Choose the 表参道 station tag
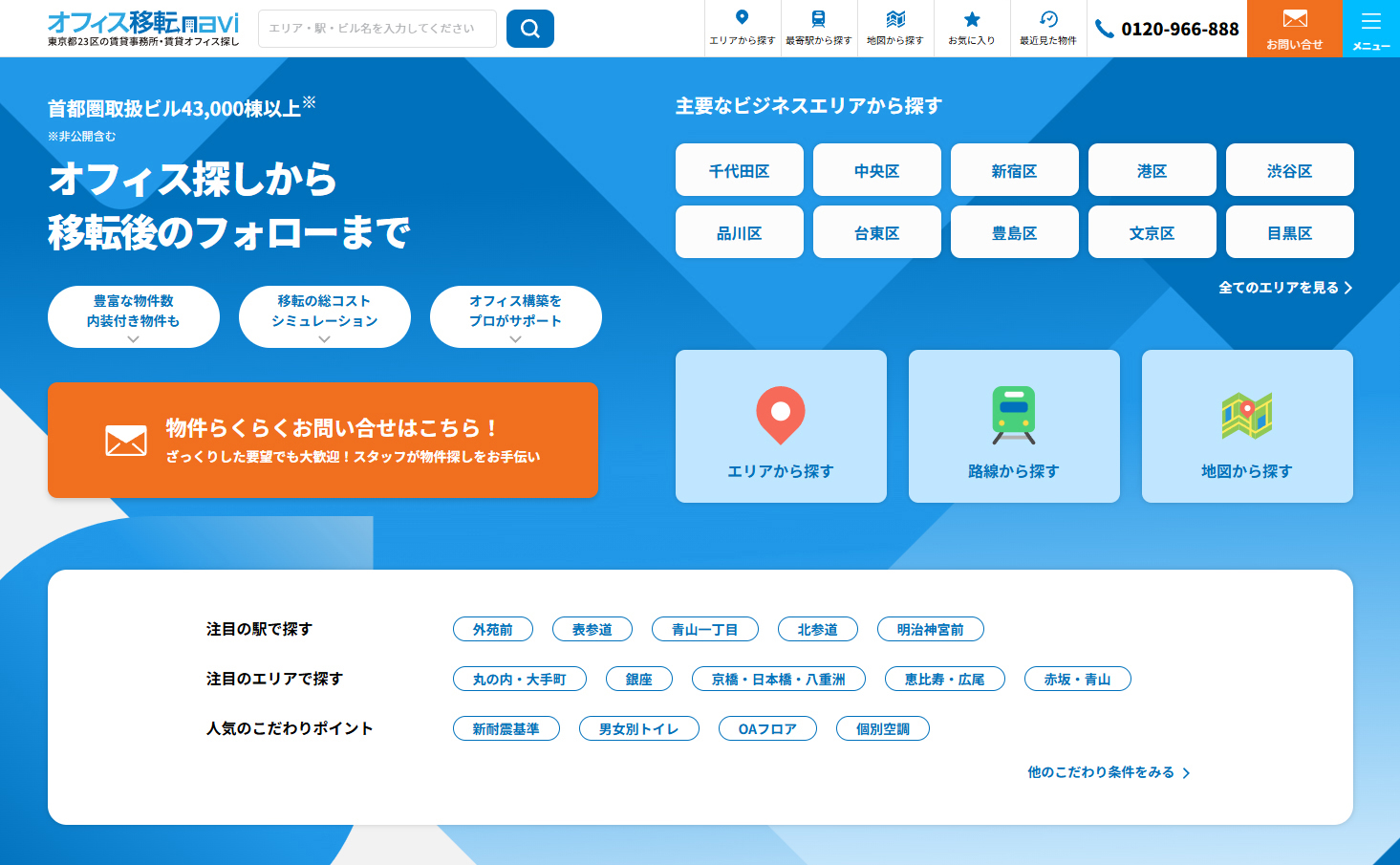This screenshot has width=1400, height=865. click(592, 629)
